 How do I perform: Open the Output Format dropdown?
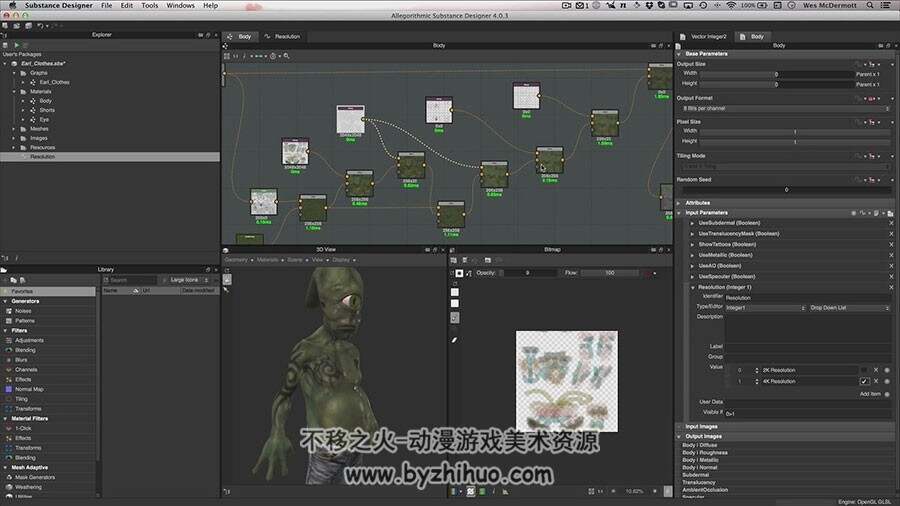785,108
